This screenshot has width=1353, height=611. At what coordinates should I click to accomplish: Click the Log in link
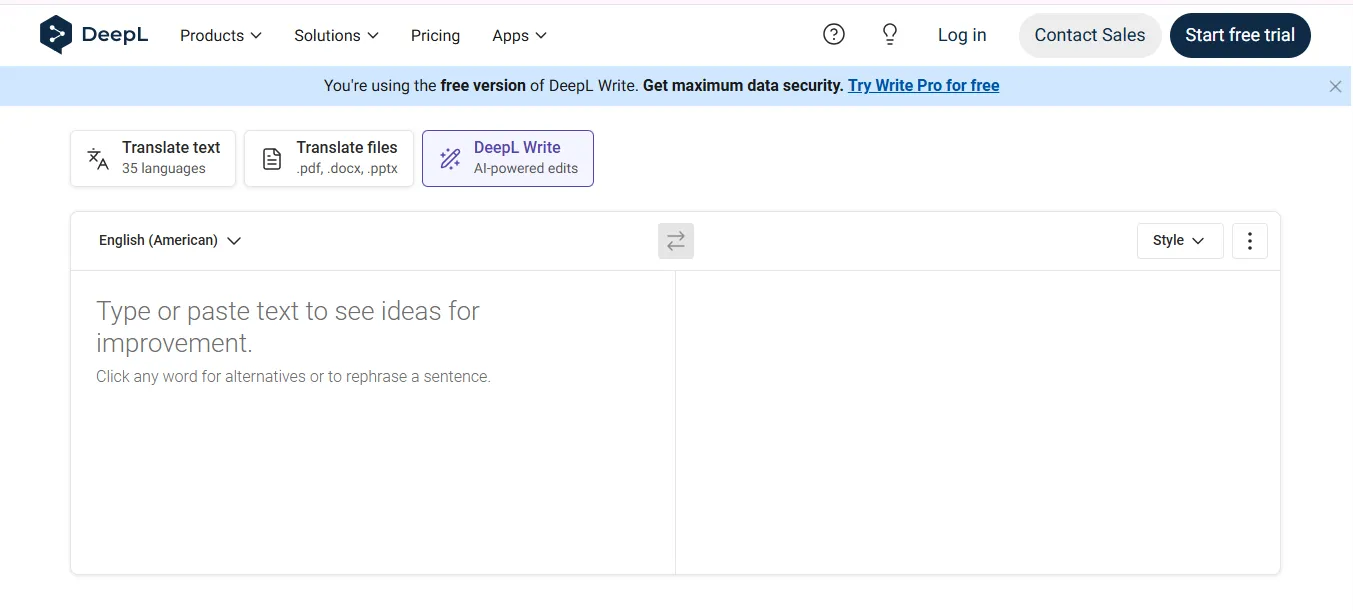pyautogui.click(x=962, y=35)
